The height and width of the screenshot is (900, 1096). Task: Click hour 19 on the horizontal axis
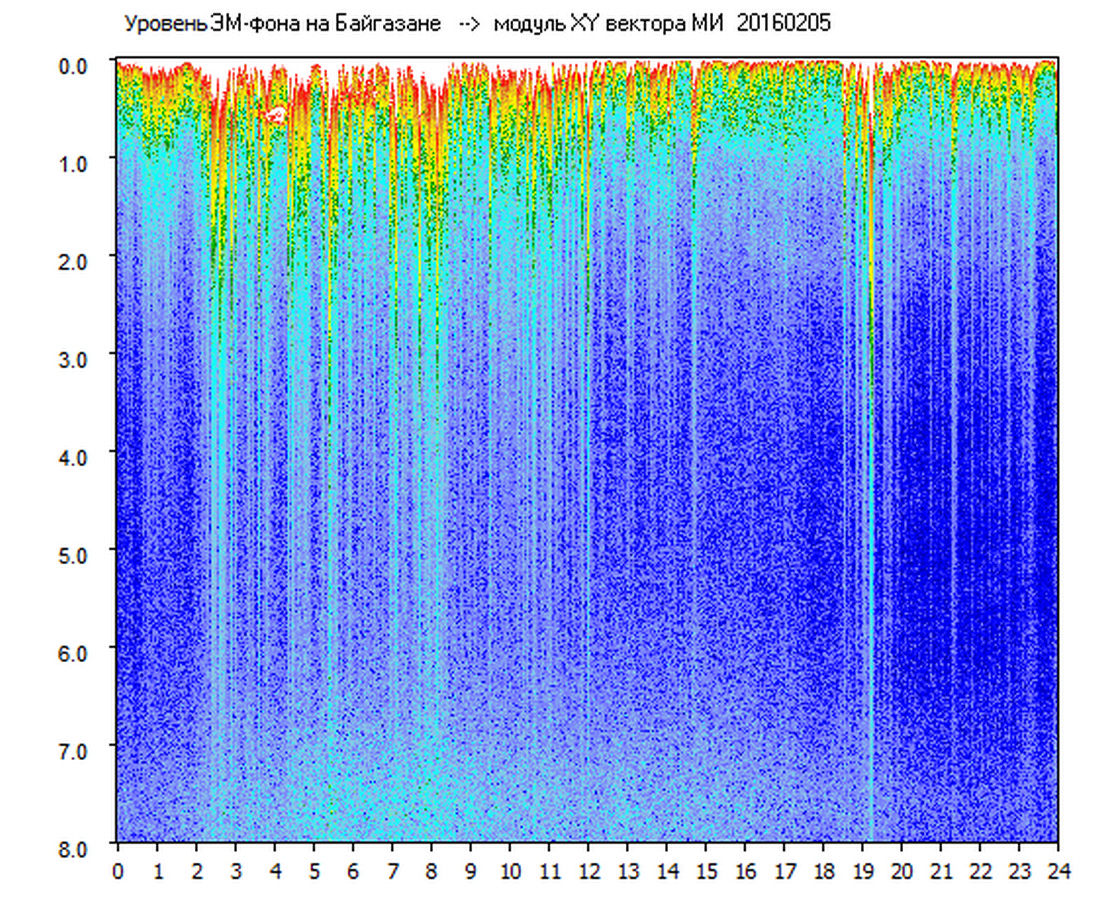click(x=863, y=870)
